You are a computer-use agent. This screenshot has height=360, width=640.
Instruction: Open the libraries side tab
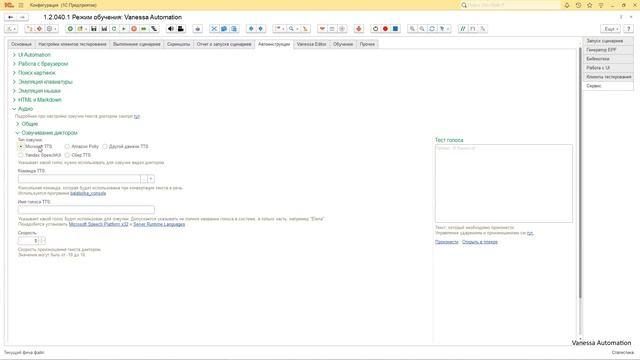(x=608, y=59)
